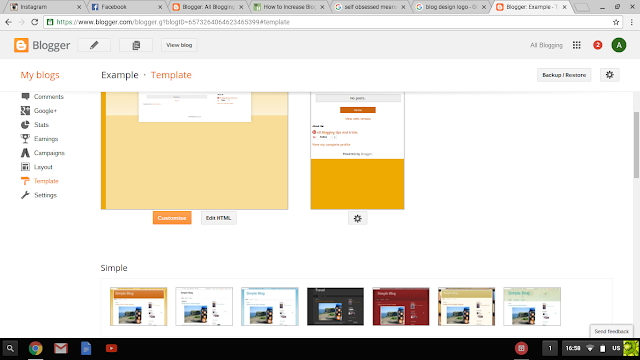Click the mobile template preview
The image size is (640, 360).
(358, 151)
